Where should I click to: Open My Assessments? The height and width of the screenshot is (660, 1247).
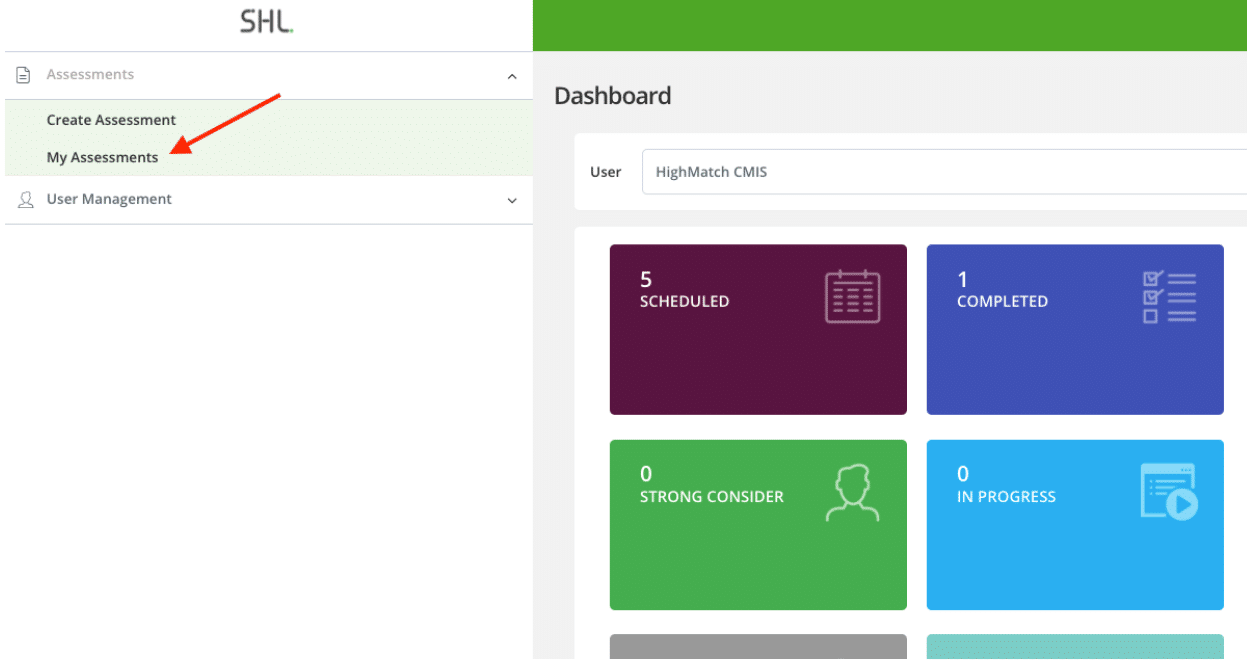click(102, 157)
